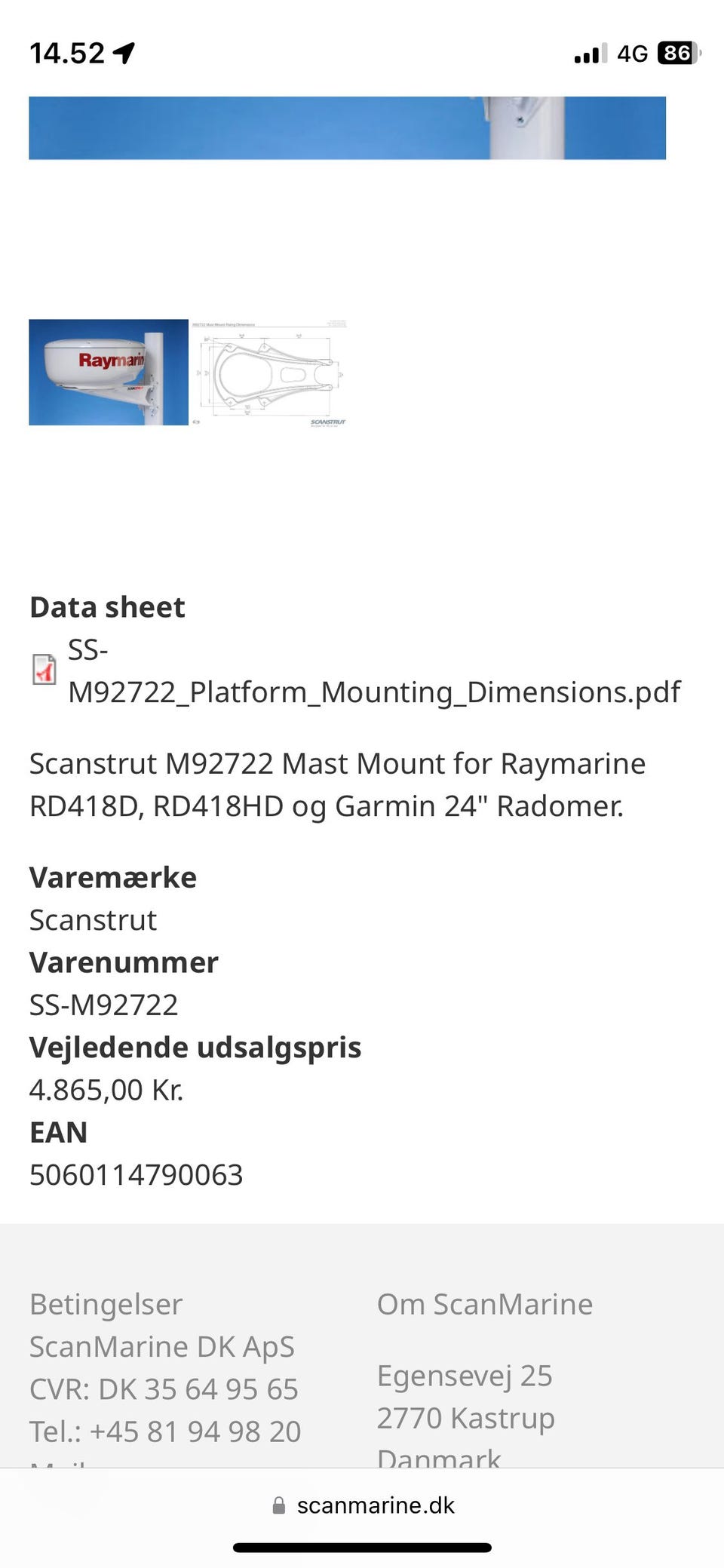Open the mounting dimensions drawing thumbnail
Screen dimensions: 724x1568
(x=268, y=372)
